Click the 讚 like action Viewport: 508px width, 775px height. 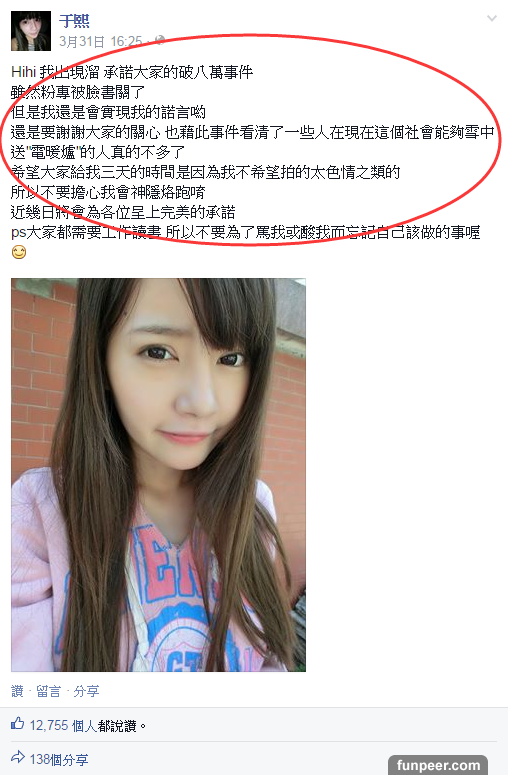17,691
